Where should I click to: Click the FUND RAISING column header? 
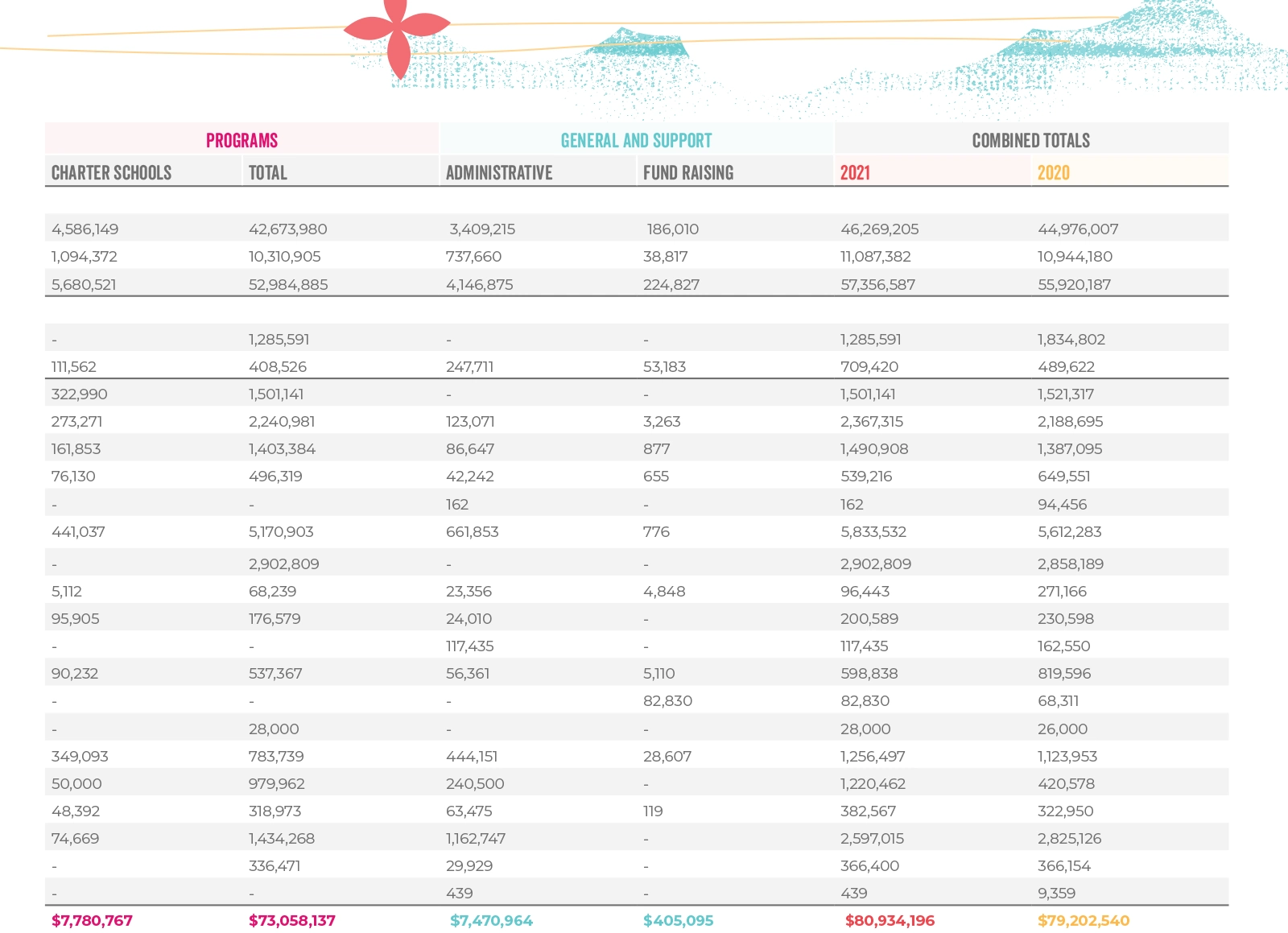687,173
